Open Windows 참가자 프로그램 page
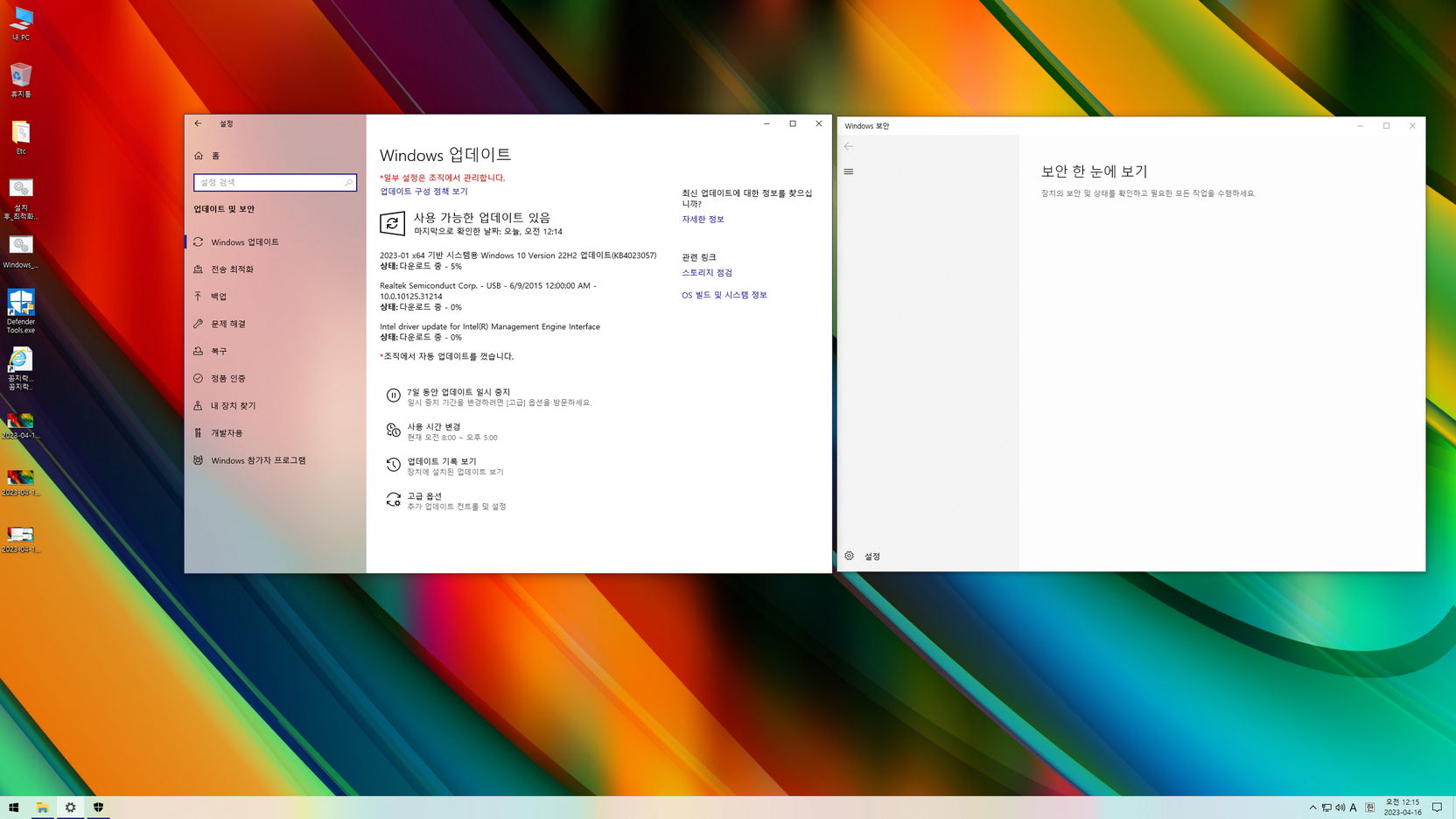This screenshot has height=819, width=1456. tap(275, 460)
